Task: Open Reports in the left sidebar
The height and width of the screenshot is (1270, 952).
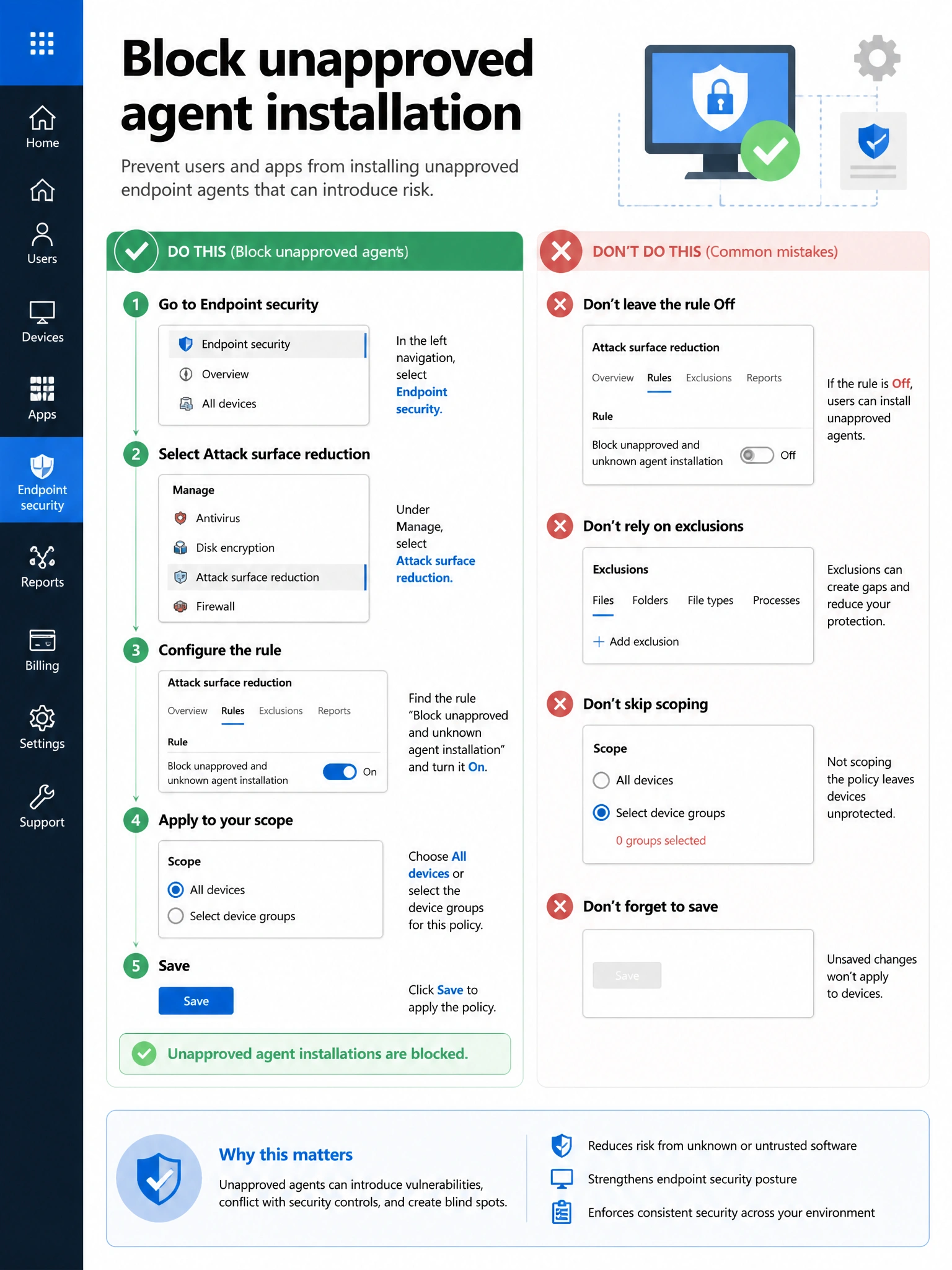Action: (42, 567)
